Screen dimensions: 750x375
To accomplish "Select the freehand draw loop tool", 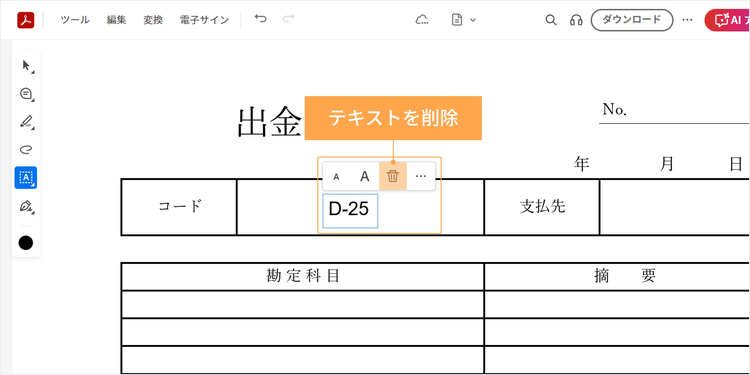I will [x=26, y=150].
